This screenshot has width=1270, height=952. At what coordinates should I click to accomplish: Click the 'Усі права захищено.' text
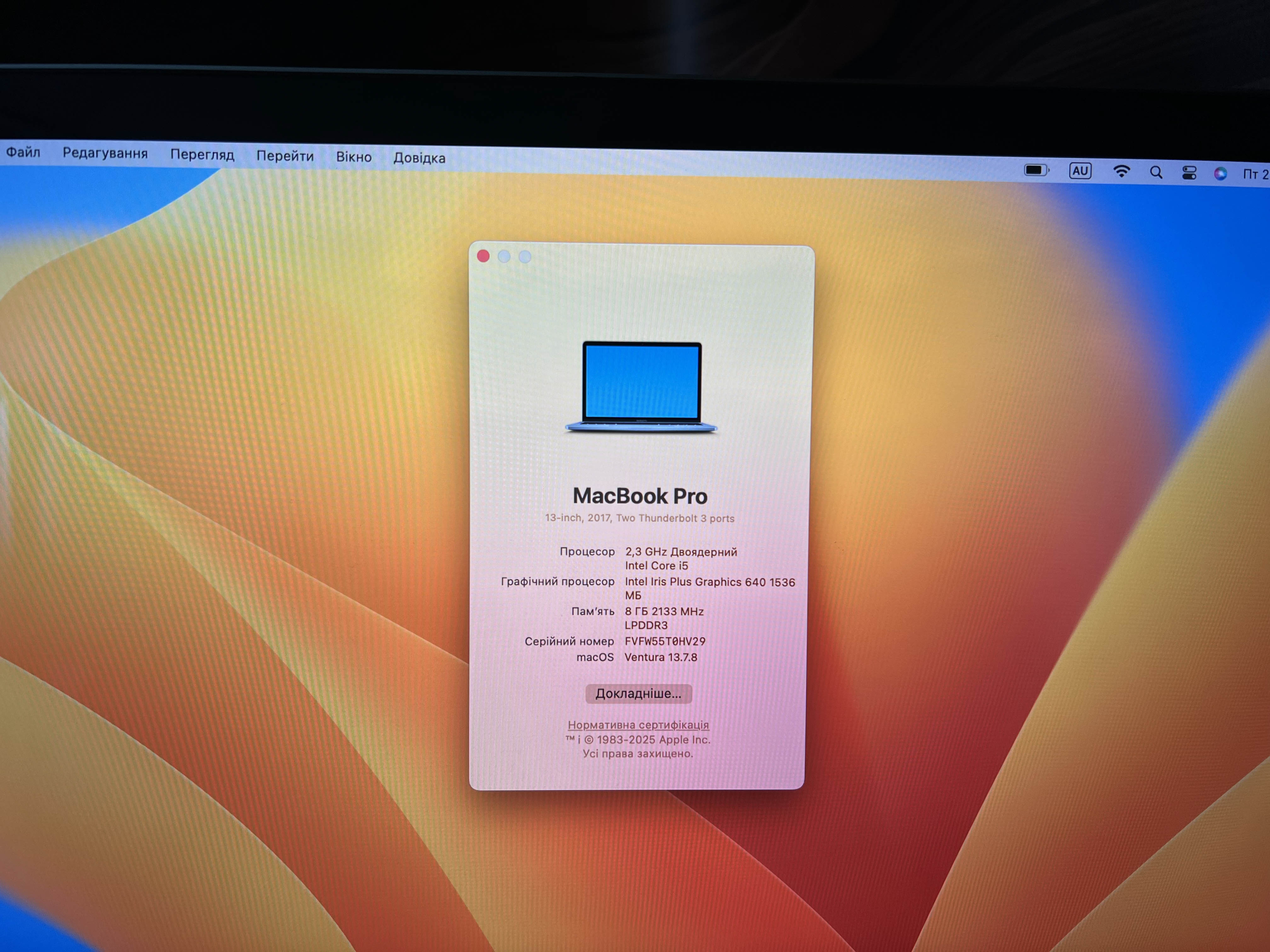point(638,754)
